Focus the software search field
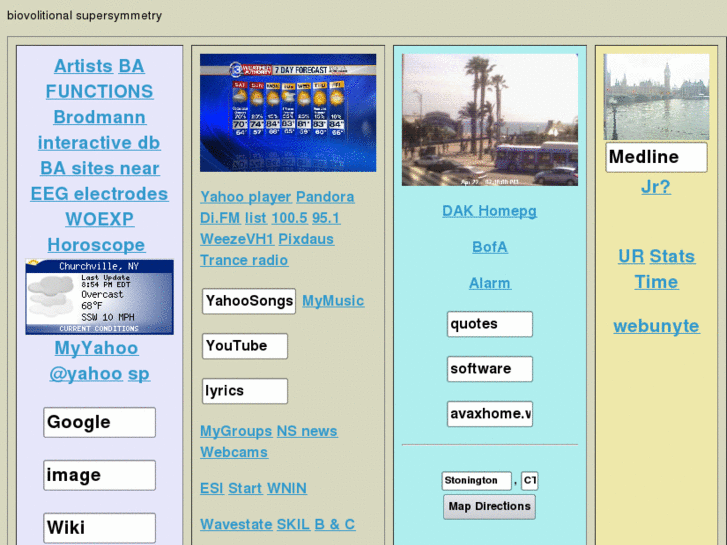The height and width of the screenshot is (545, 727). [490, 369]
